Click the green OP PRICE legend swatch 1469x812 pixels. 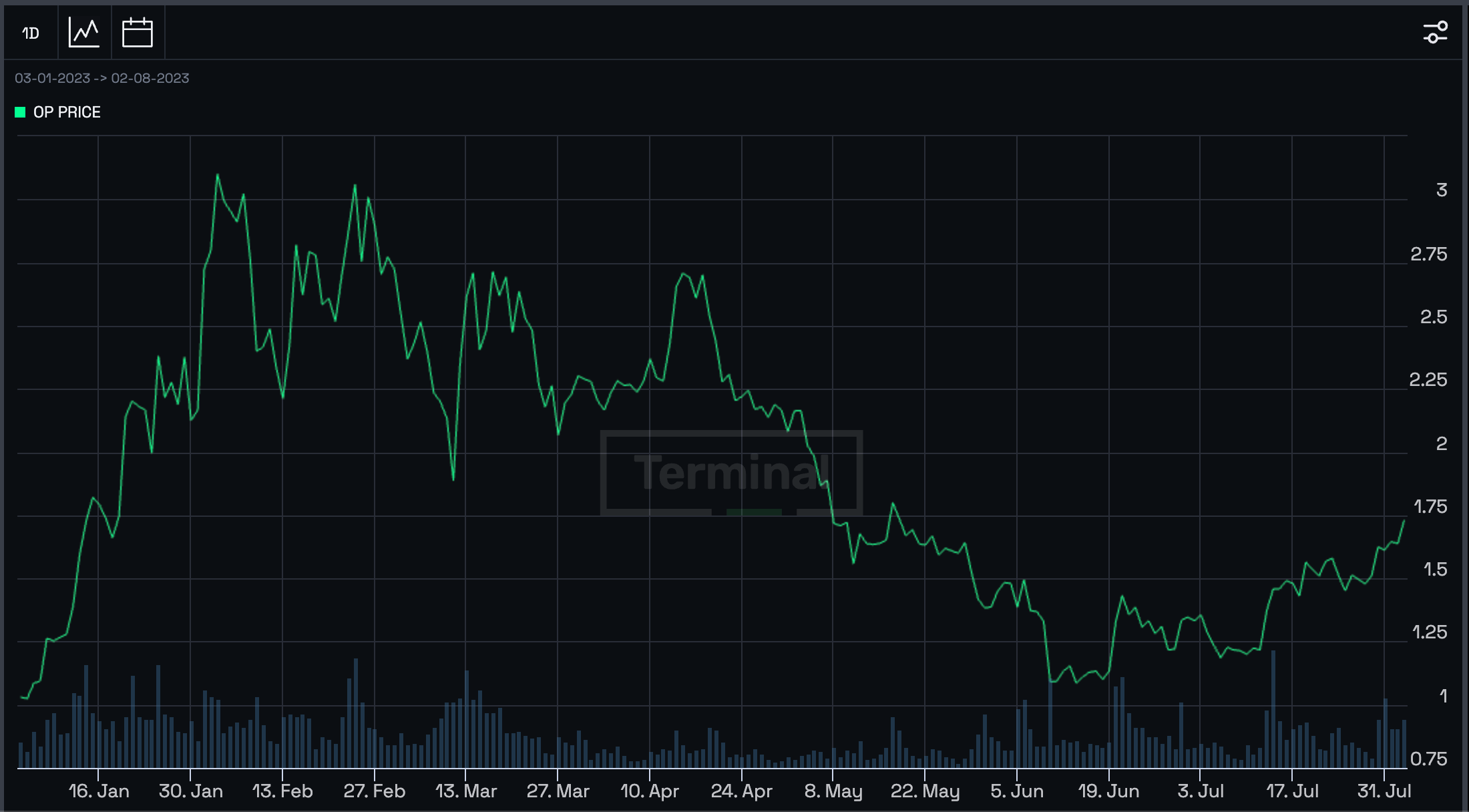click(x=20, y=112)
